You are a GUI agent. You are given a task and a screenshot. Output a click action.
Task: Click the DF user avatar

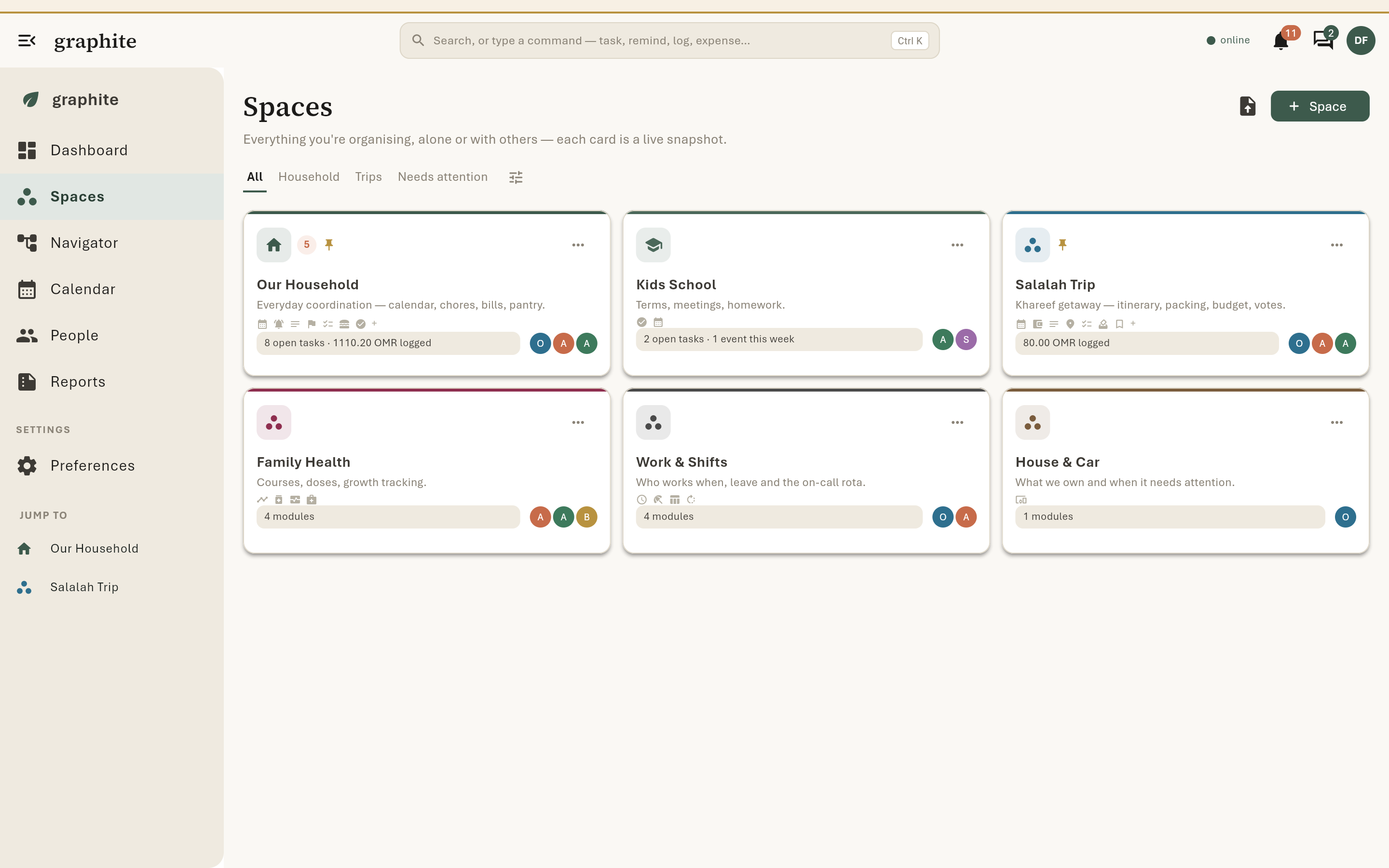pos(1360,40)
